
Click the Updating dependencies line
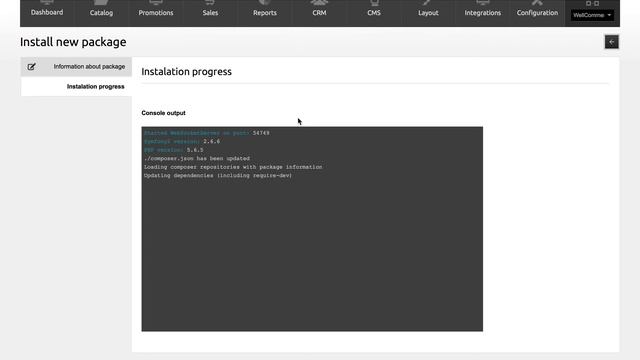(x=218, y=176)
